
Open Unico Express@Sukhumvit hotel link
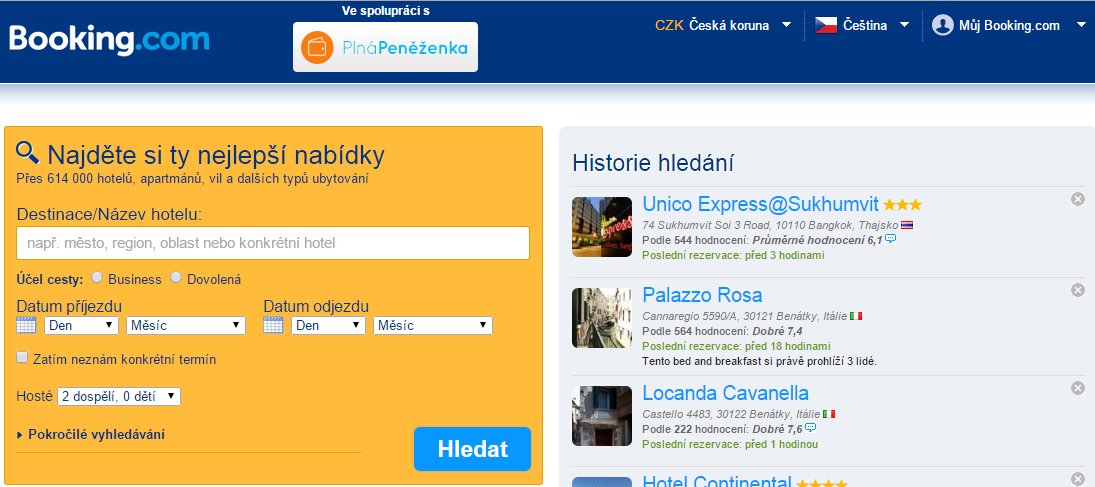[x=760, y=204]
